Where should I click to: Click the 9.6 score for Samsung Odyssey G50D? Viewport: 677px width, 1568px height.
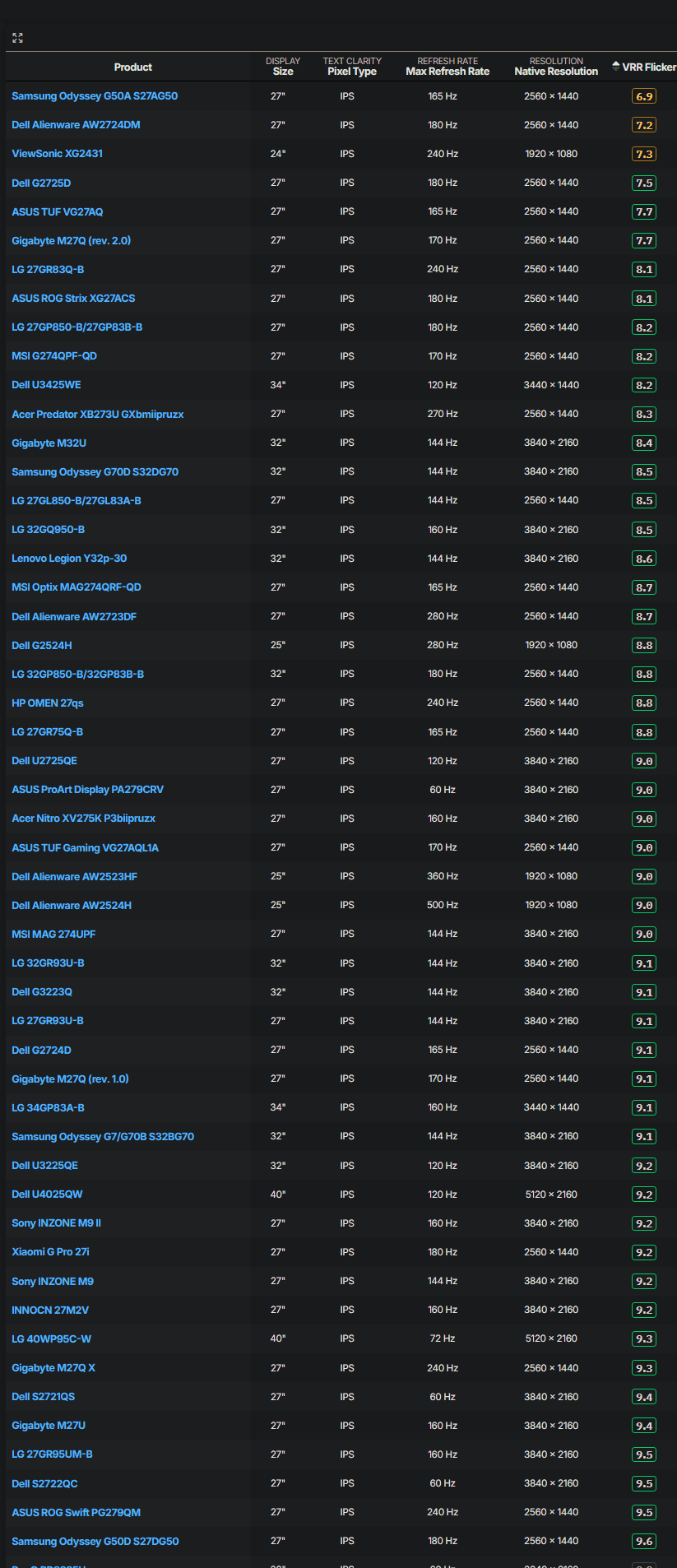pos(644,1541)
